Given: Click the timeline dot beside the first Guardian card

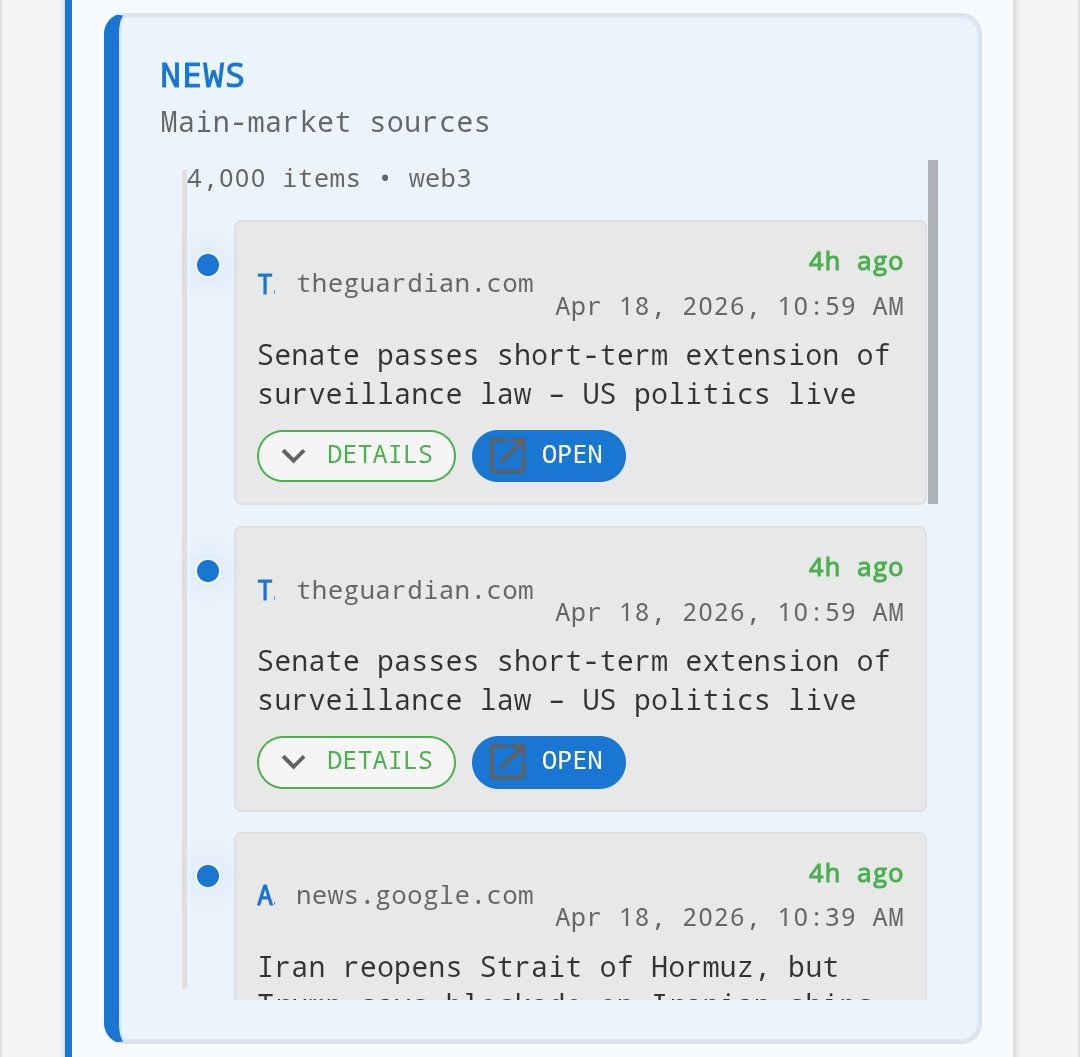Looking at the screenshot, I should click(x=208, y=265).
